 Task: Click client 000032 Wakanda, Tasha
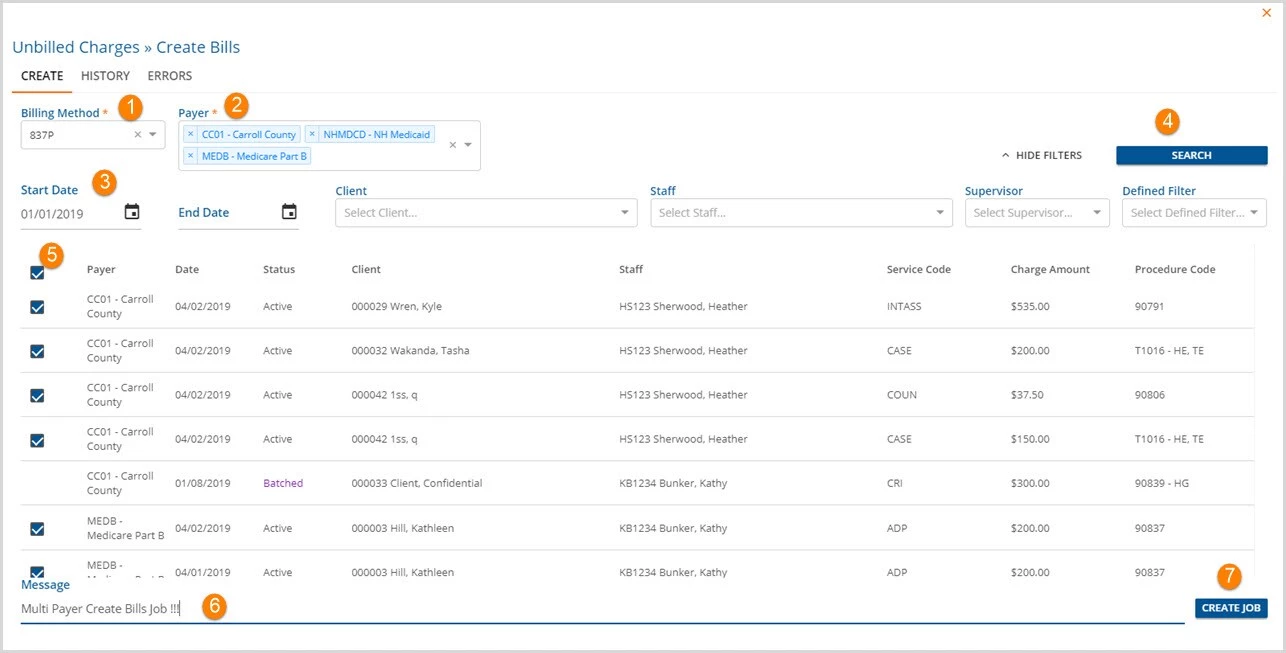coord(411,350)
